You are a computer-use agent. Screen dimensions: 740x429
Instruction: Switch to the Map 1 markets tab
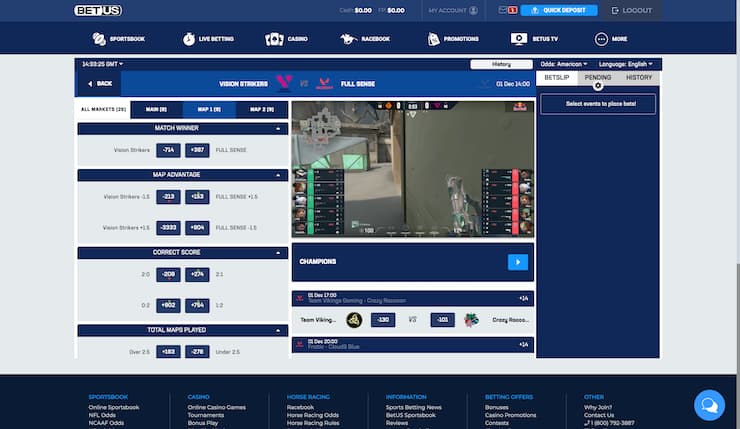pos(210,110)
